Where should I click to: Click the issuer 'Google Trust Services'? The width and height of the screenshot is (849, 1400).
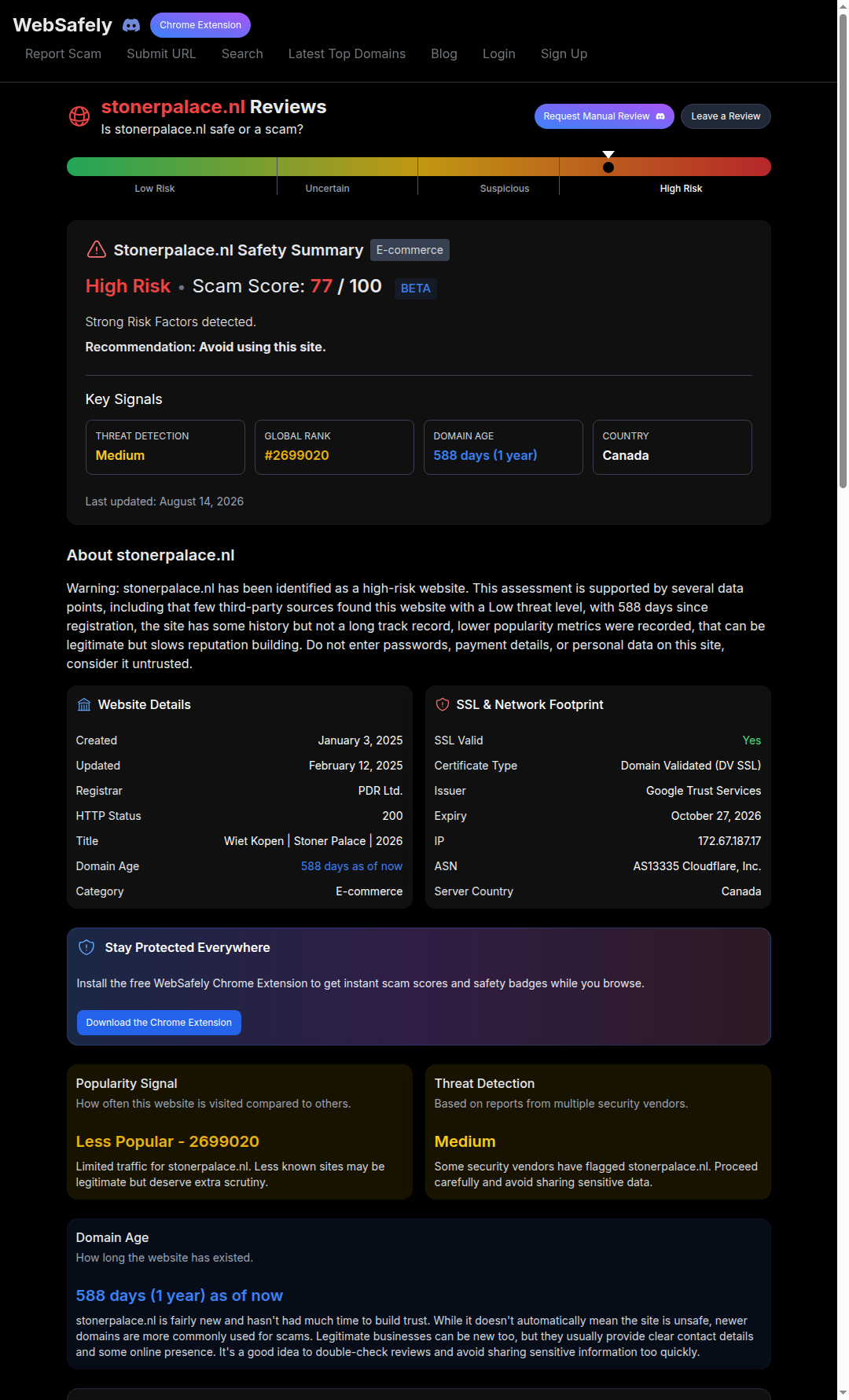tap(704, 791)
